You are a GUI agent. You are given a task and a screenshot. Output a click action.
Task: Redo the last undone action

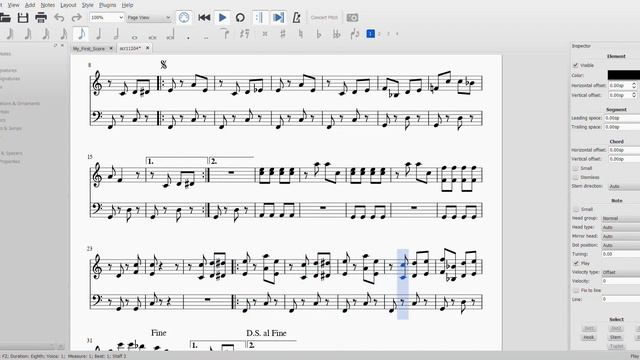coord(77,18)
